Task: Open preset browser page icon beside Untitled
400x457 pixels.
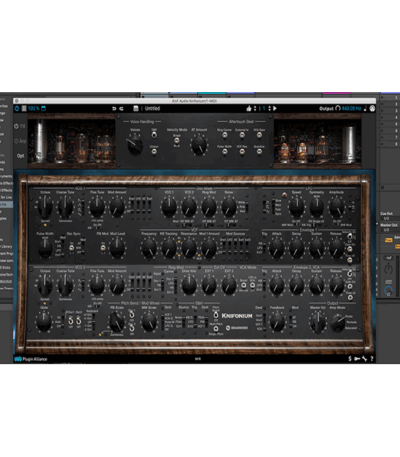Action: pos(136,108)
